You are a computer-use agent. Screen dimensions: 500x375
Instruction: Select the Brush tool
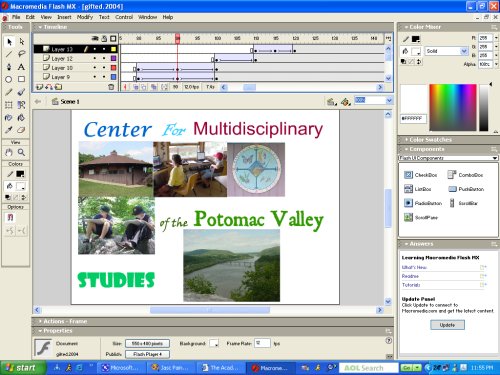point(22,92)
